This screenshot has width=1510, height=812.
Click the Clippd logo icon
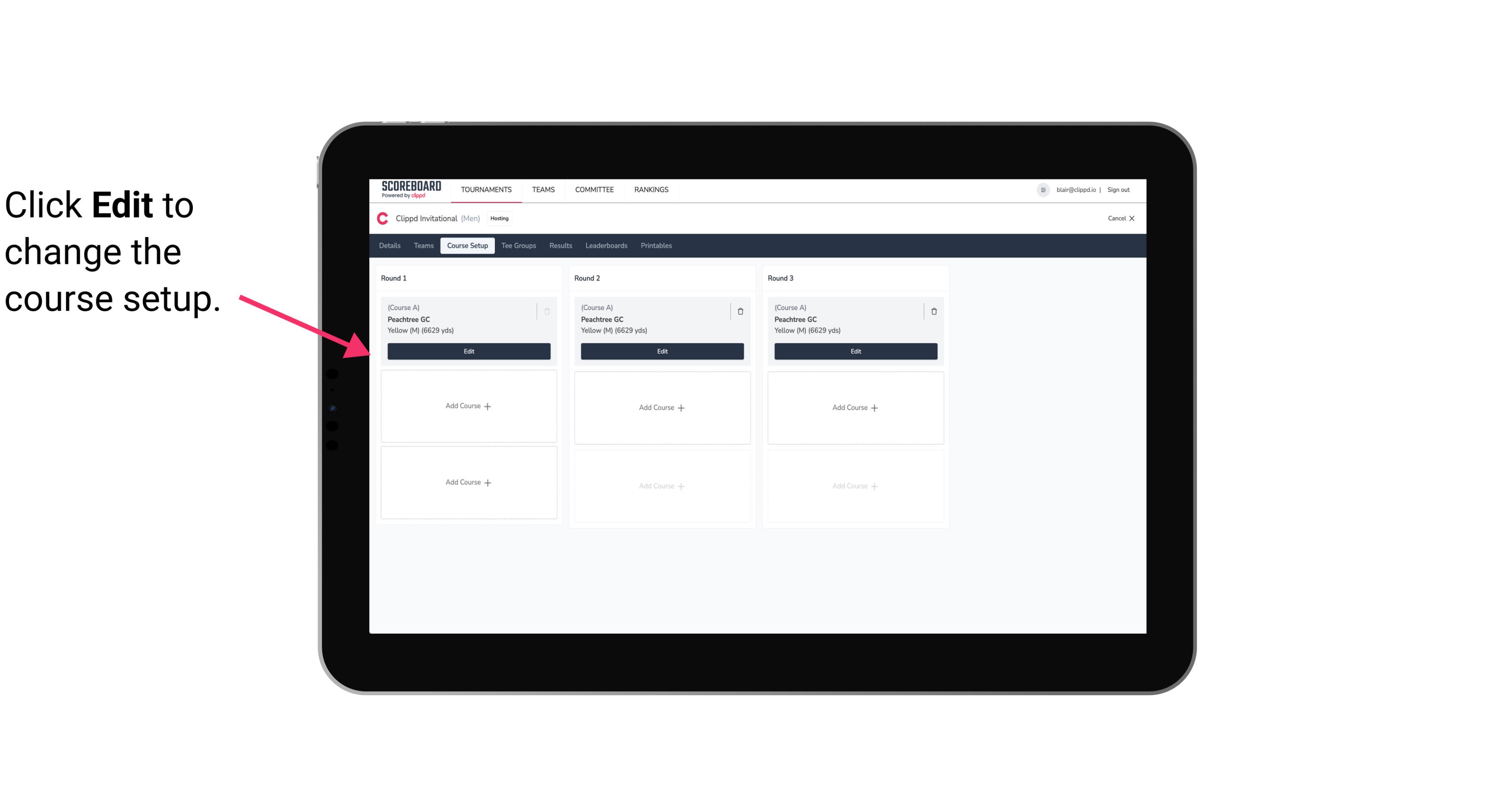384,218
